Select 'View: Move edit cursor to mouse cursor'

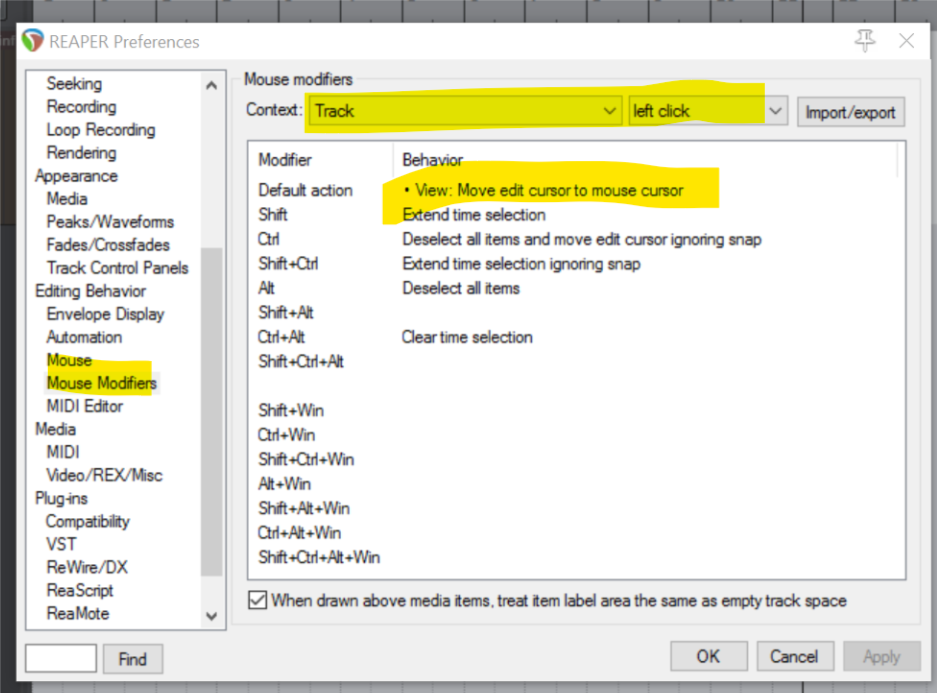pyautogui.click(x=549, y=190)
